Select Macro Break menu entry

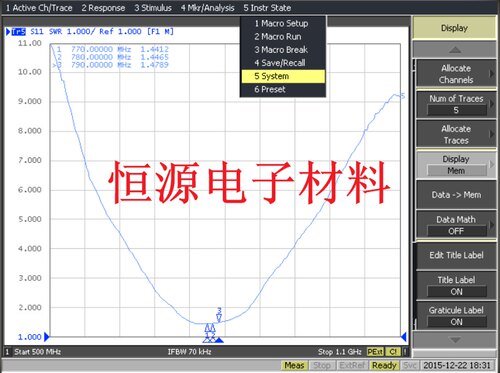[283, 50]
